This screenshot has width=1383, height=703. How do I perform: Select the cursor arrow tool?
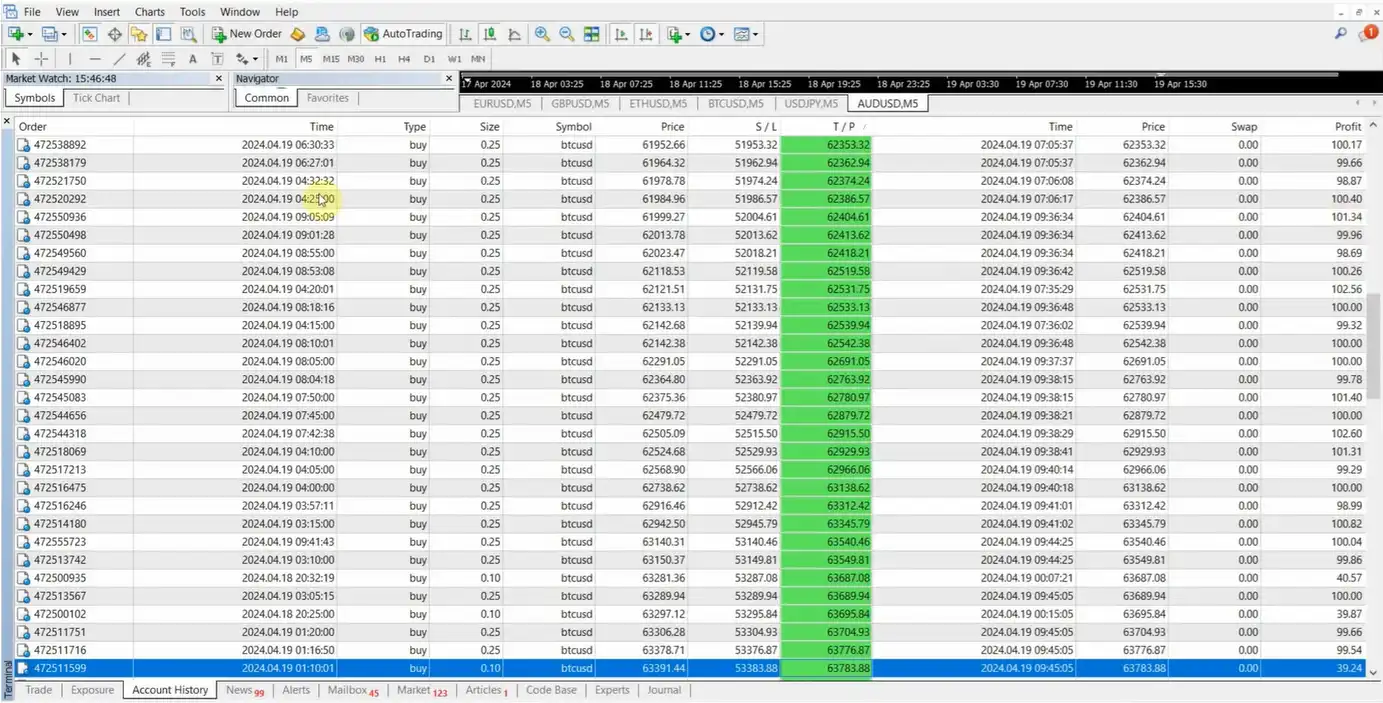(16, 59)
